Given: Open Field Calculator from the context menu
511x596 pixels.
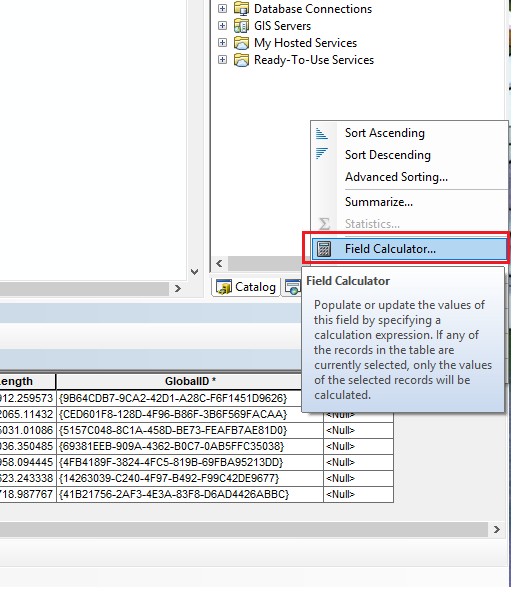Looking at the screenshot, I should pos(410,249).
